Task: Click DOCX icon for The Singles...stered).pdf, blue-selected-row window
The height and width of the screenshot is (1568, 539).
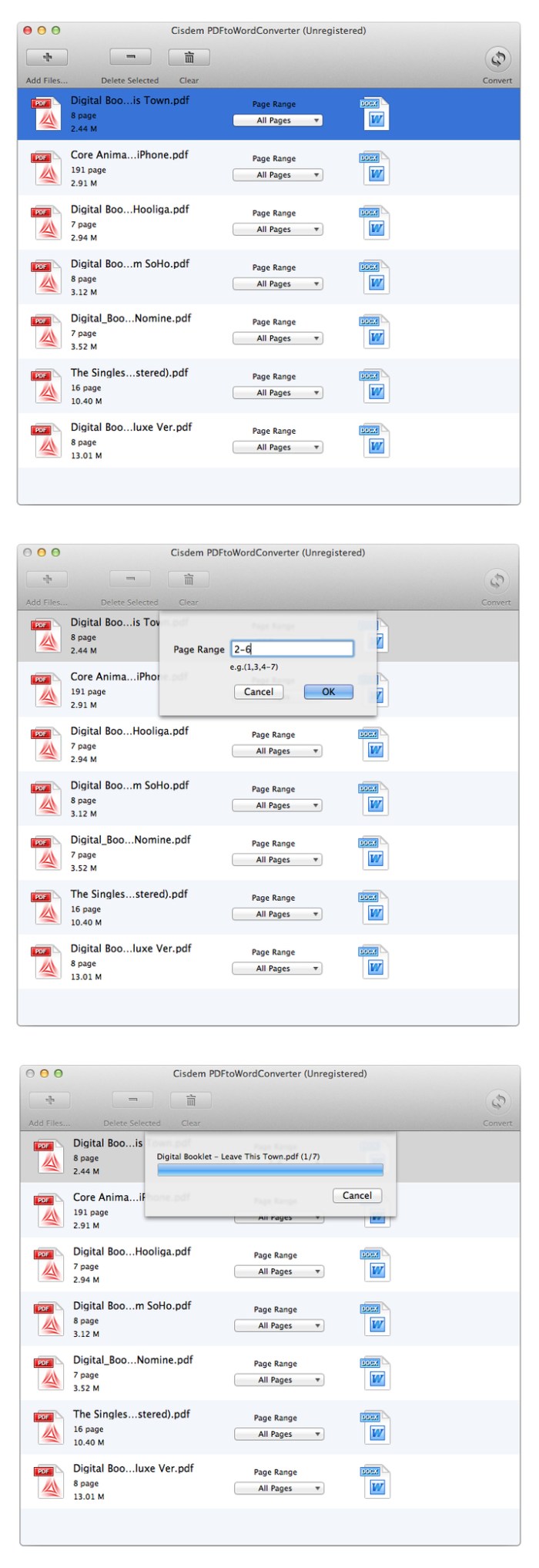Action: (375, 386)
